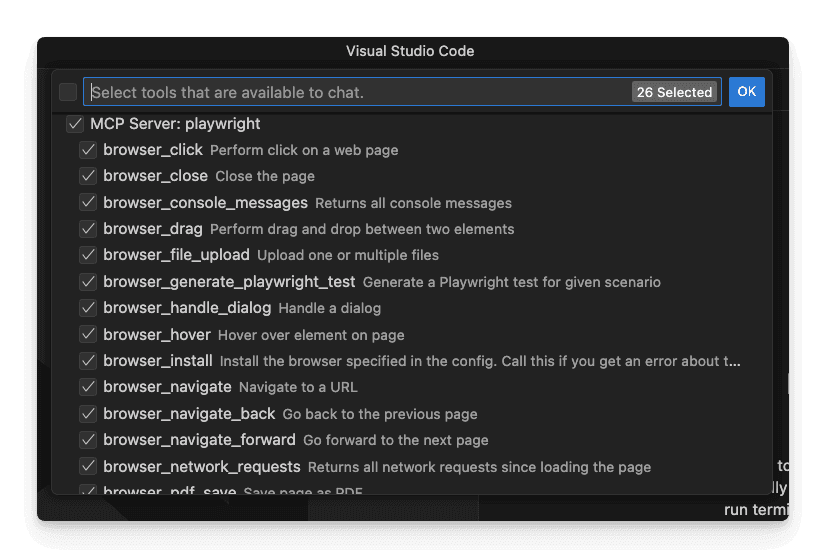Uncheck the browser_navigate_forward checkbox
Image resolution: width=826 pixels, height=558 pixels.
click(x=88, y=439)
